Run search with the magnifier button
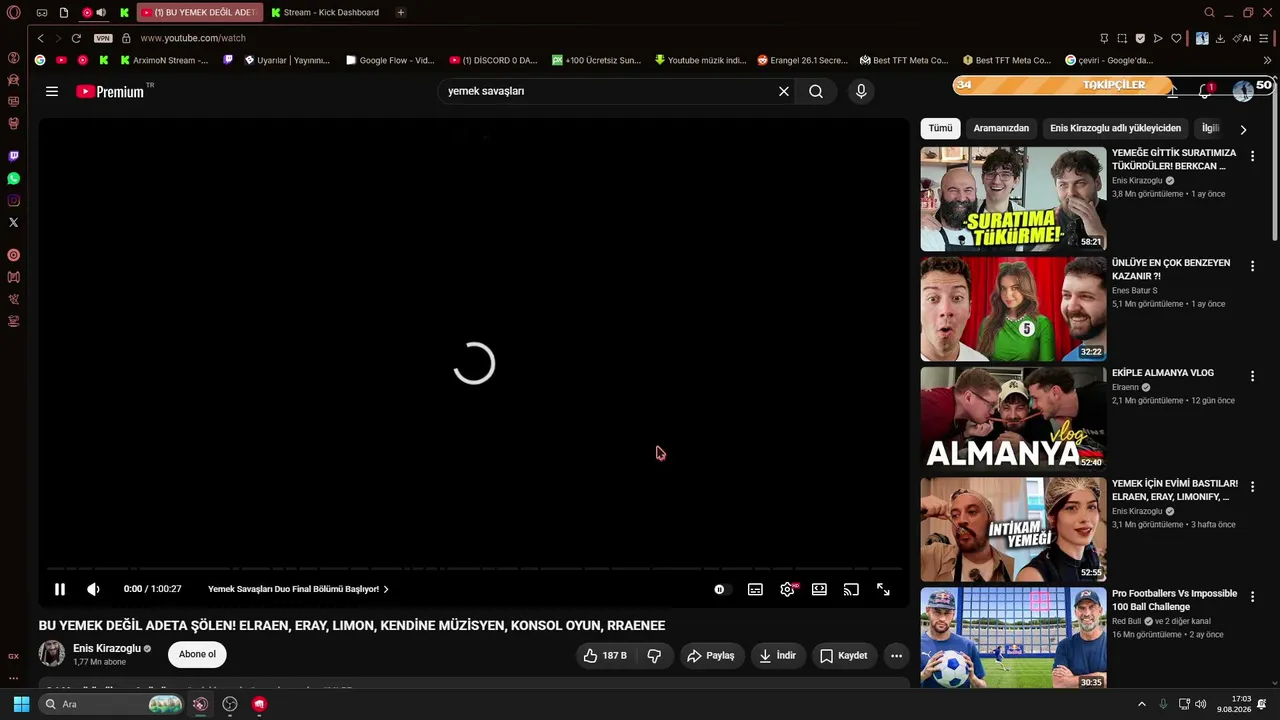1280x720 pixels. click(816, 91)
